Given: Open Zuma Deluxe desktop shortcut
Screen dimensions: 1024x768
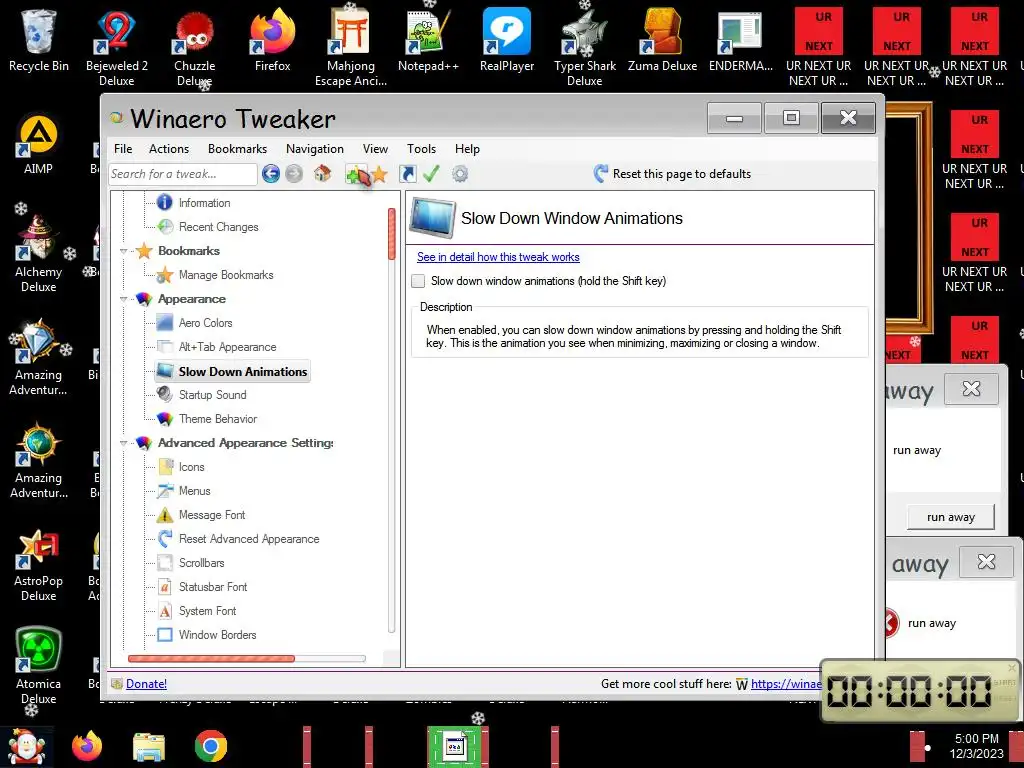Looking at the screenshot, I should pyautogui.click(x=662, y=40).
